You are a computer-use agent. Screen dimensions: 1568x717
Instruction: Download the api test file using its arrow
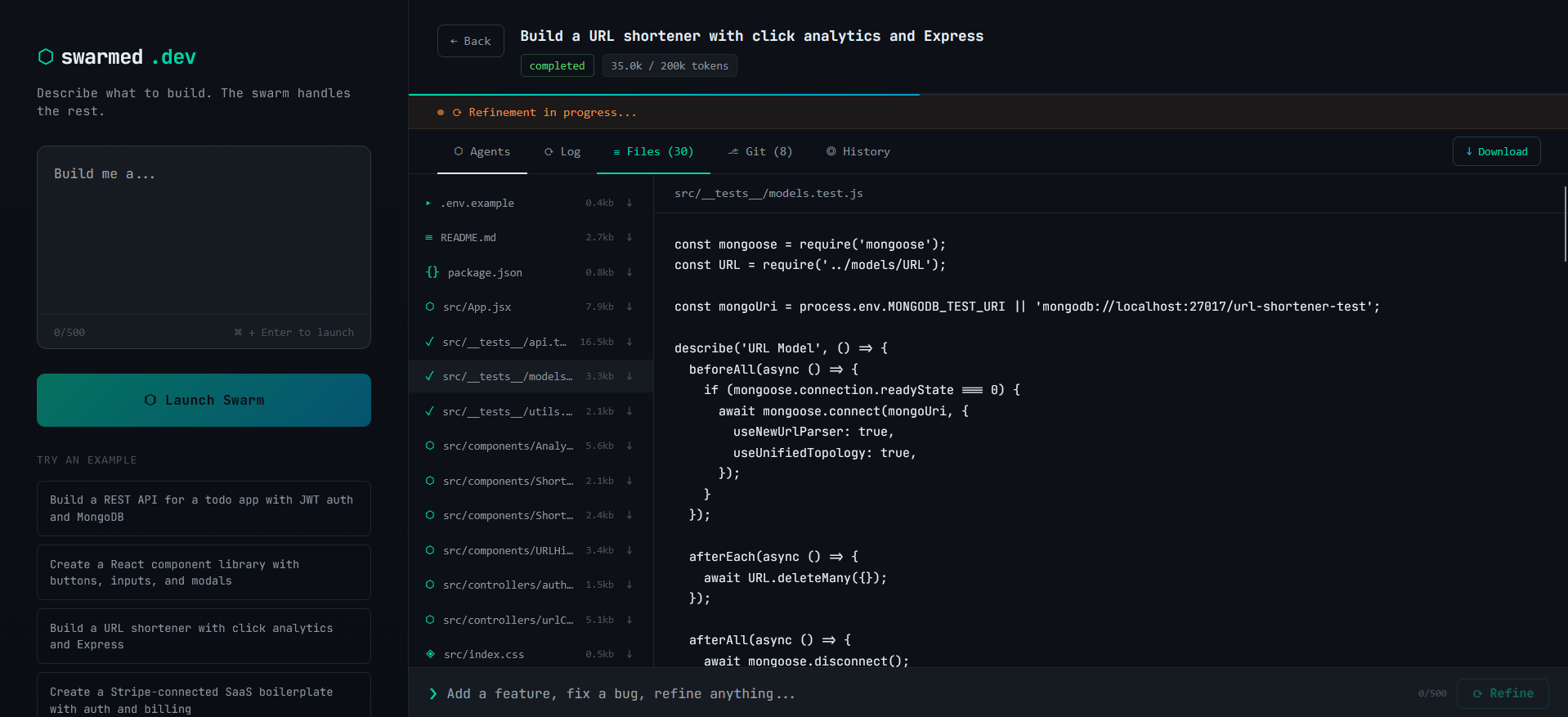(629, 342)
